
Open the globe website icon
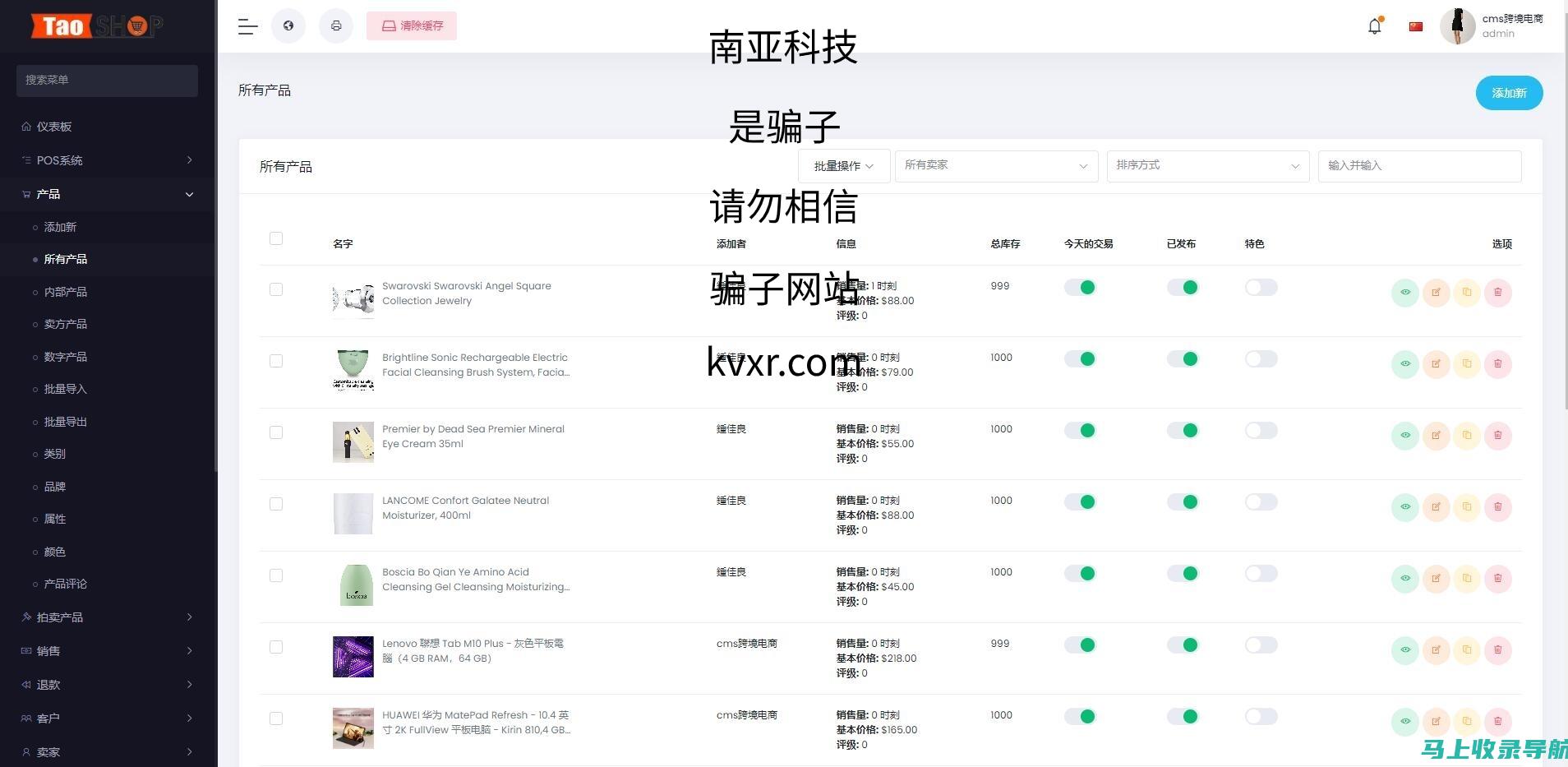pos(288,25)
